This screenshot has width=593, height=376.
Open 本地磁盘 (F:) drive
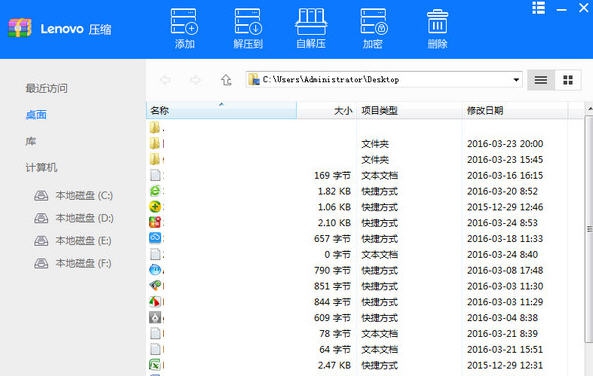pos(83,264)
